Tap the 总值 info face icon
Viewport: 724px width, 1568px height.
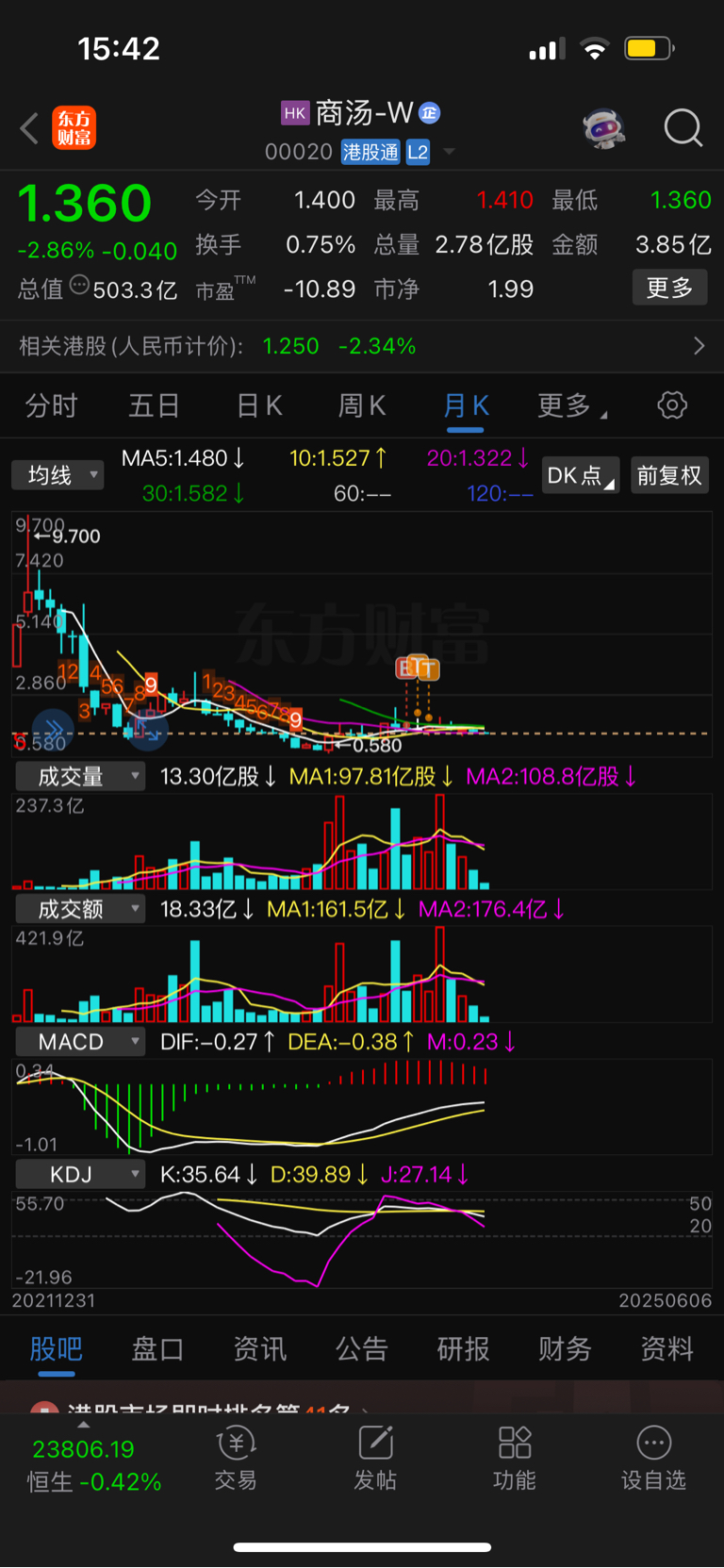(x=79, y=285)
